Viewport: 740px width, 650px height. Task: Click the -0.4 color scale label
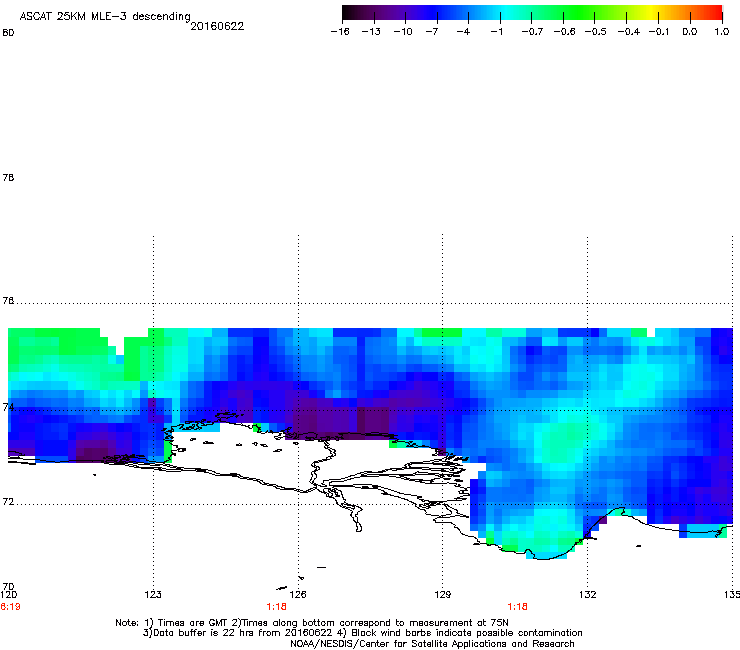tap(629, 32)
